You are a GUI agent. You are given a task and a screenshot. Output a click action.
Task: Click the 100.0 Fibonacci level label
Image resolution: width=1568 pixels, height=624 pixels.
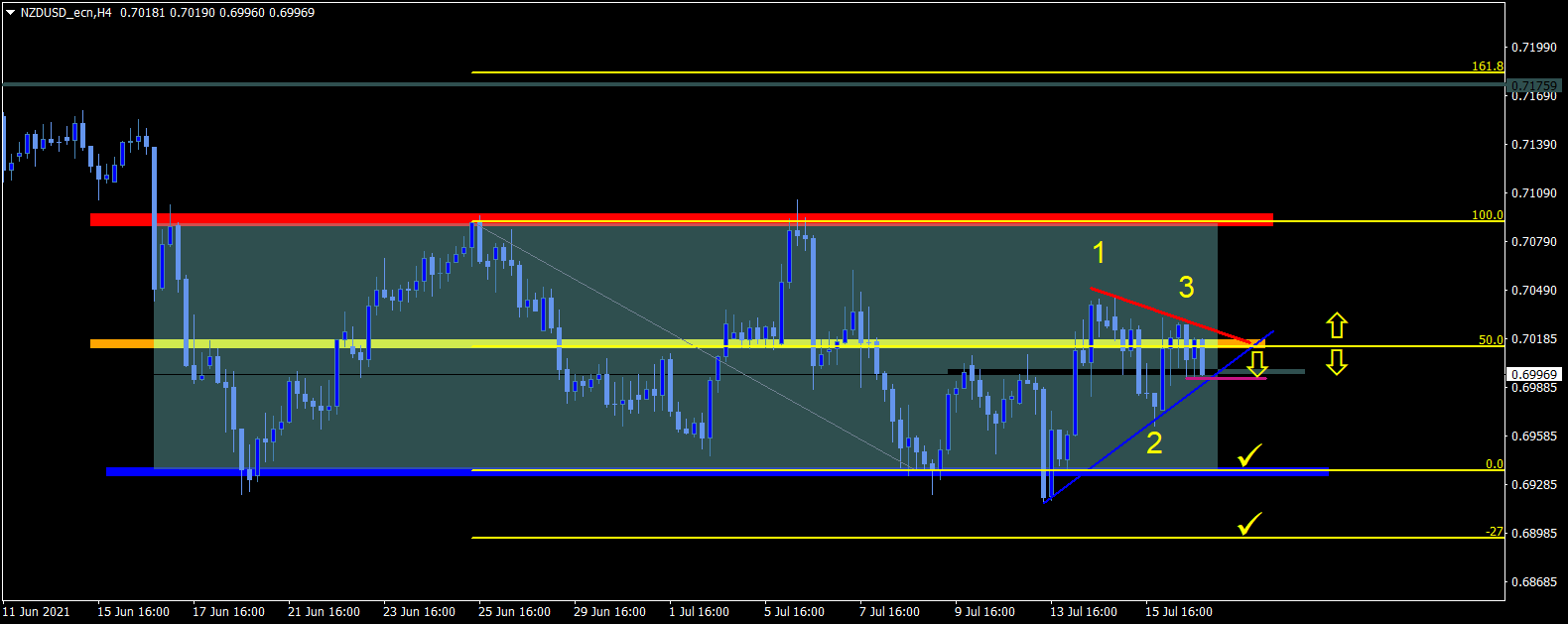[x=1487, y=215]
